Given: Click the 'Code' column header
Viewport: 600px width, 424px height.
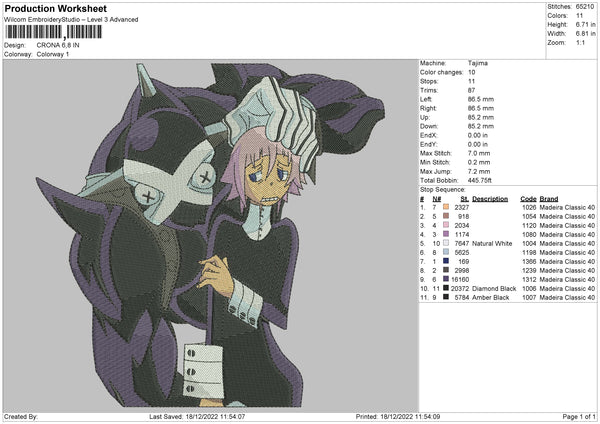Looking at the screenshot, I should point(528,199).
